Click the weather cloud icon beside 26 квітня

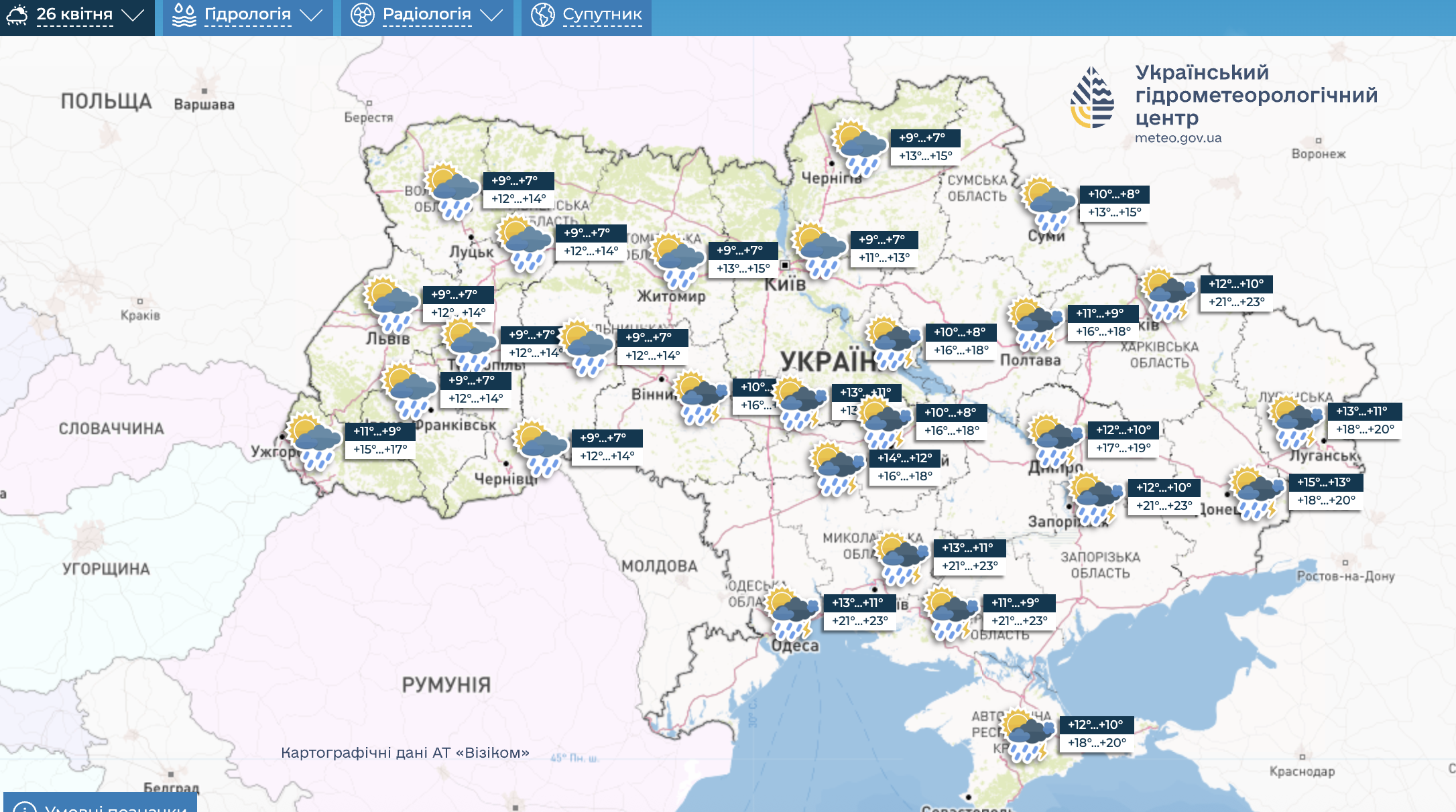[x=17, y=15]
